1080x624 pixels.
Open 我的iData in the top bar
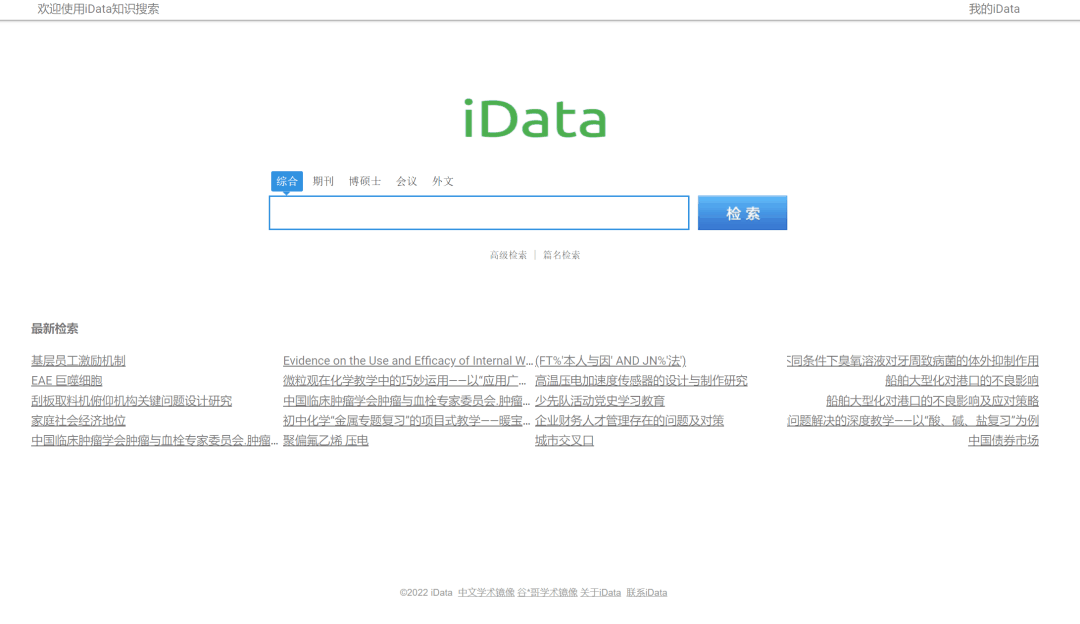click(994, 9)
